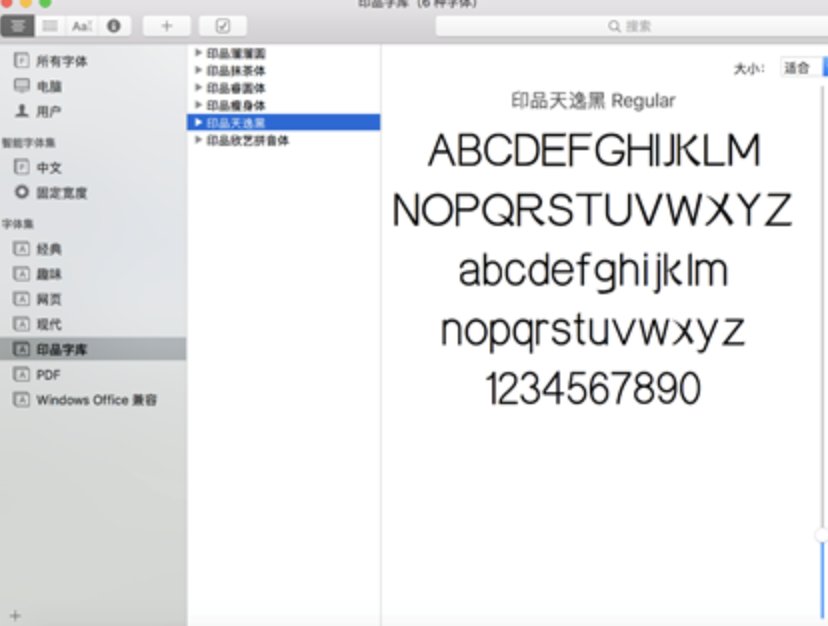Switch to sample preview view button
Image resolution: width=828 pixels, height=626 pixels.
[x=19, y=26]
